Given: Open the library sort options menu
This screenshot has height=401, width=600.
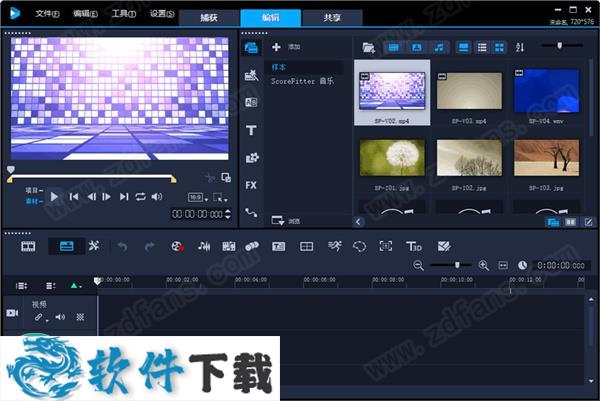Looking at the screenshot, I should [519, 47].
